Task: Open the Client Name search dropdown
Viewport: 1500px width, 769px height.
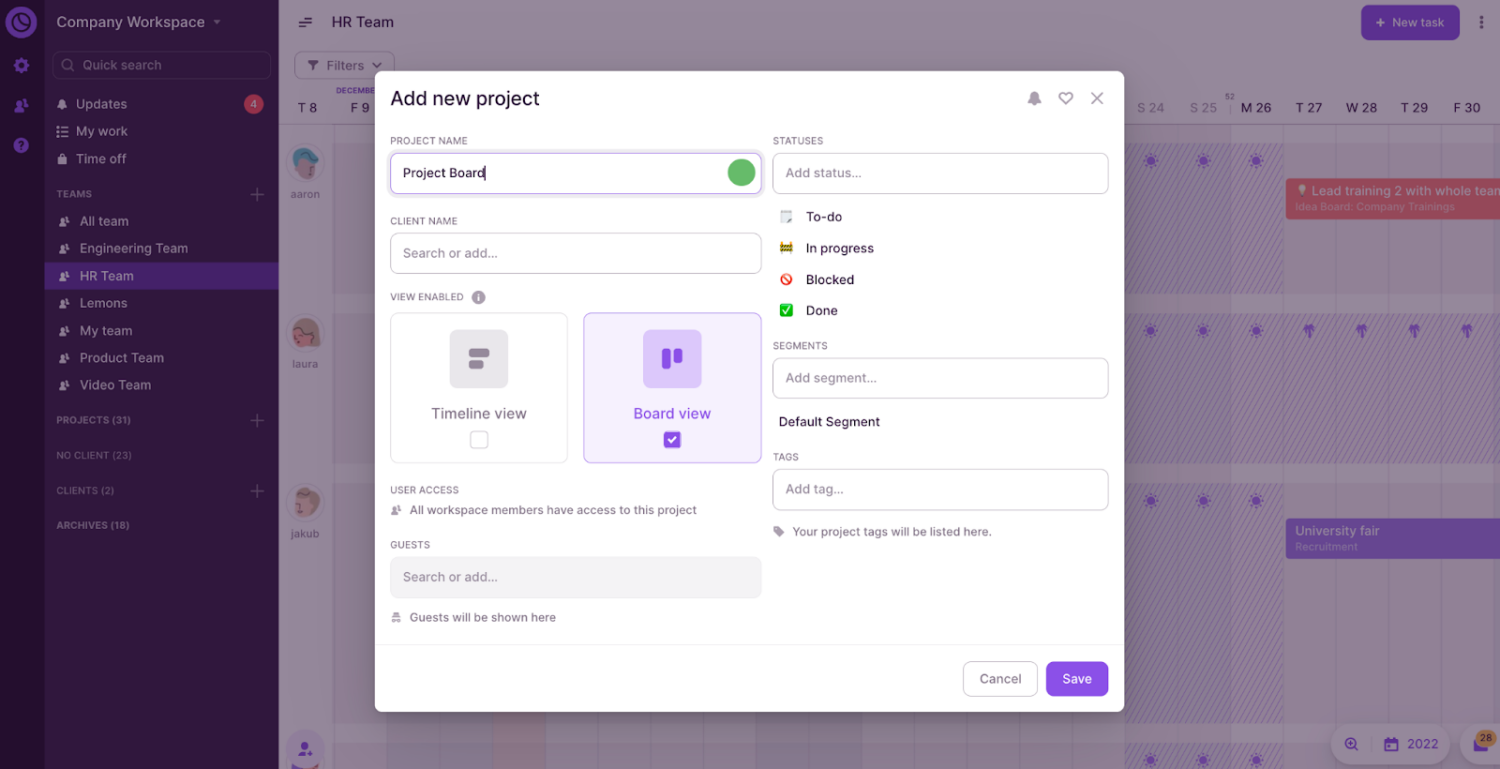Action: [575, 253]
